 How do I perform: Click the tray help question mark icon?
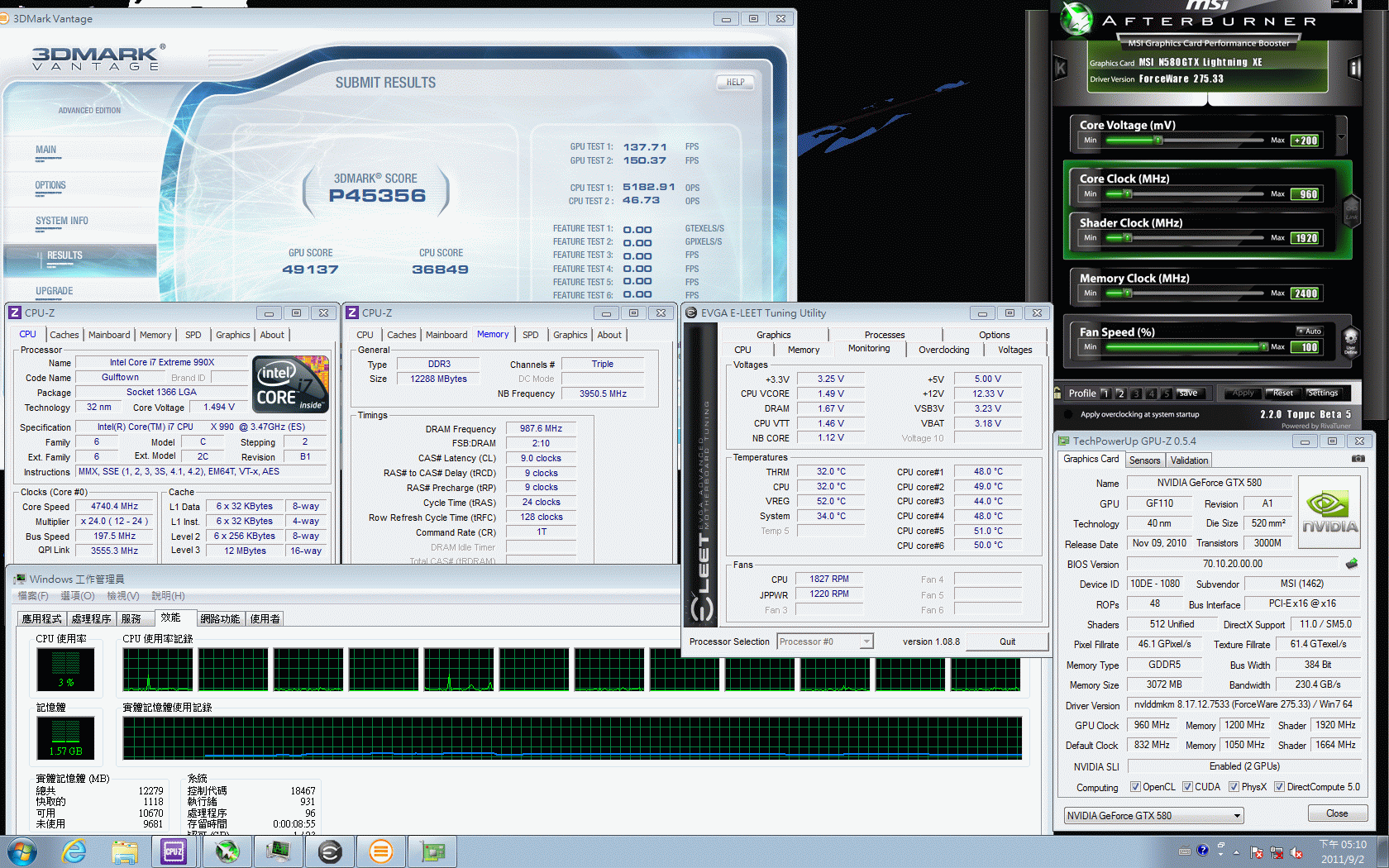(x=1202, y=851)
